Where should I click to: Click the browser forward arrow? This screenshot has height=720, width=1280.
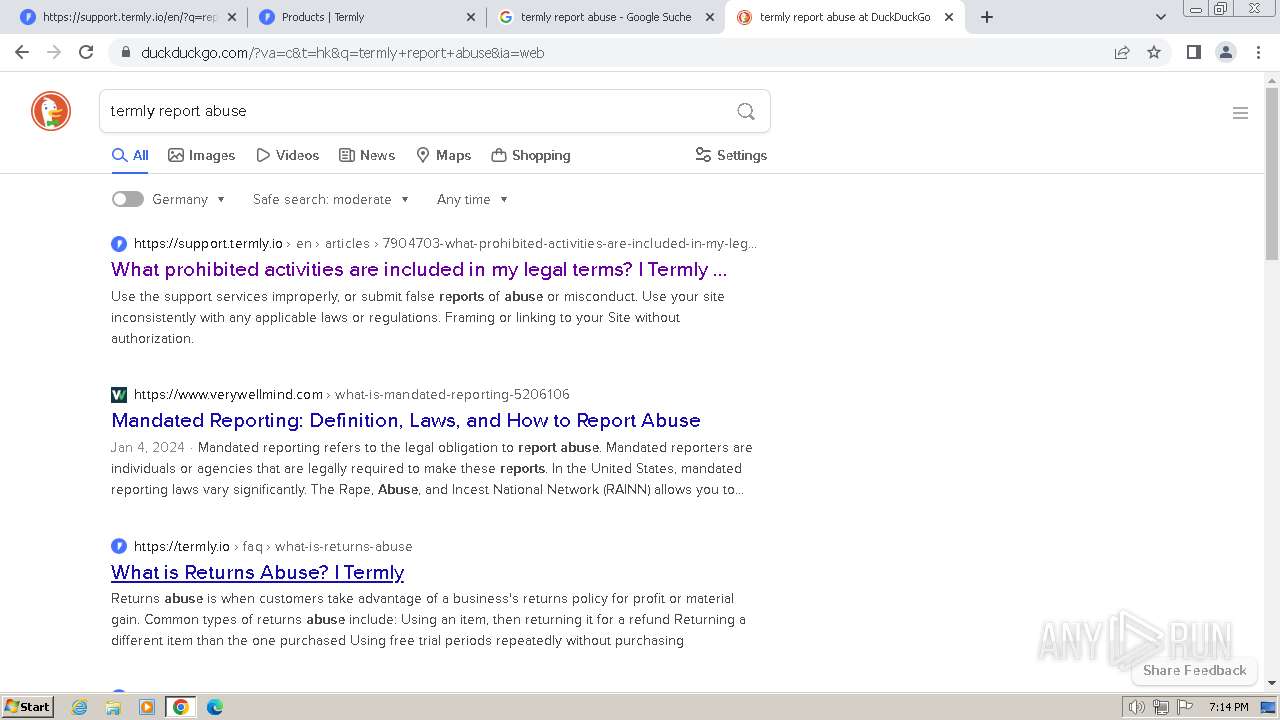(54, 52)
